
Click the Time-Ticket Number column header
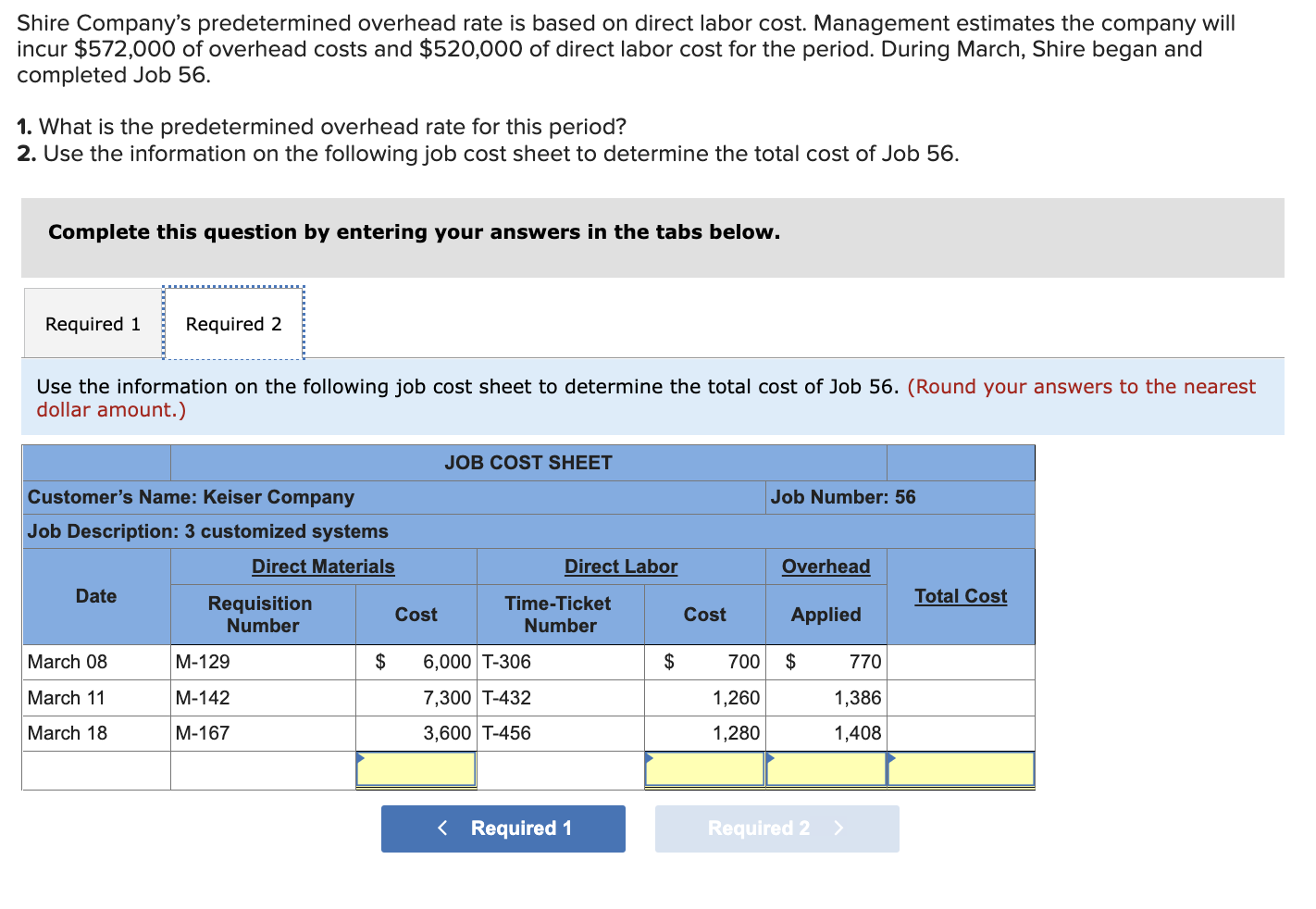pos(559,615)
